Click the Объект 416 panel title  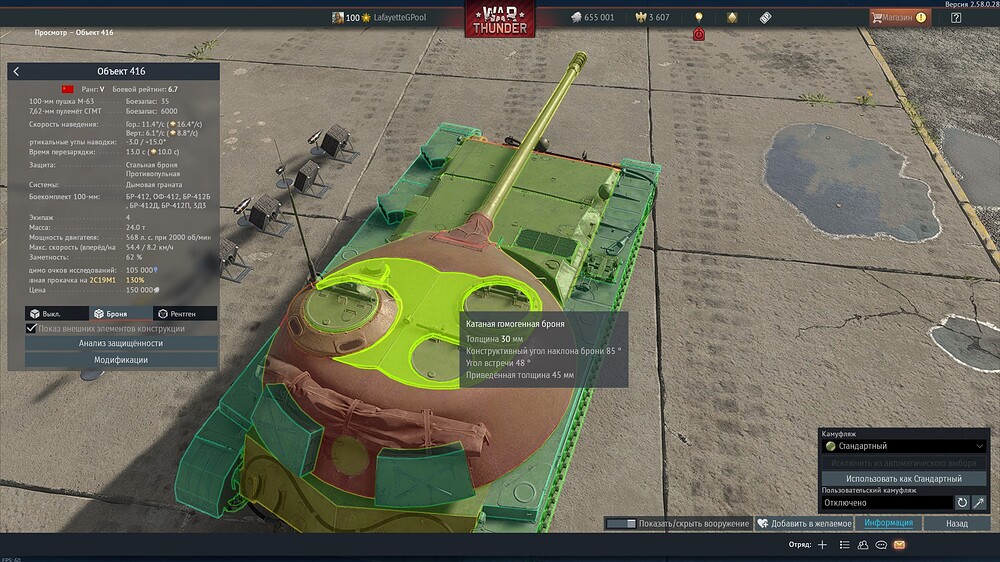(121, 71)
